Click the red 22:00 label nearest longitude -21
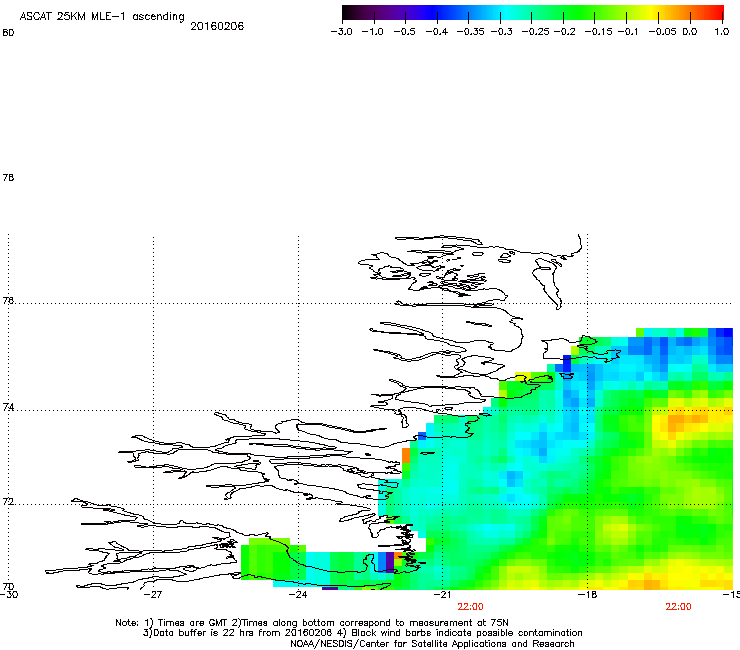Screen dimensions: 740x650 471,607
